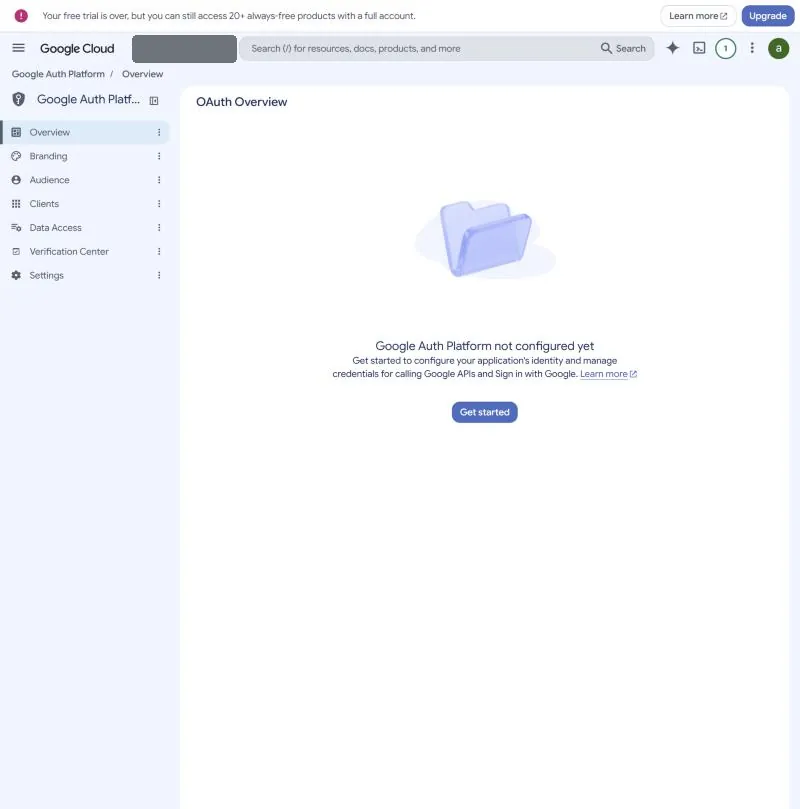The image size is (800, 809).
Task: Open Gemini AI assistant sparkle icon
Action: tap(672, 48)
